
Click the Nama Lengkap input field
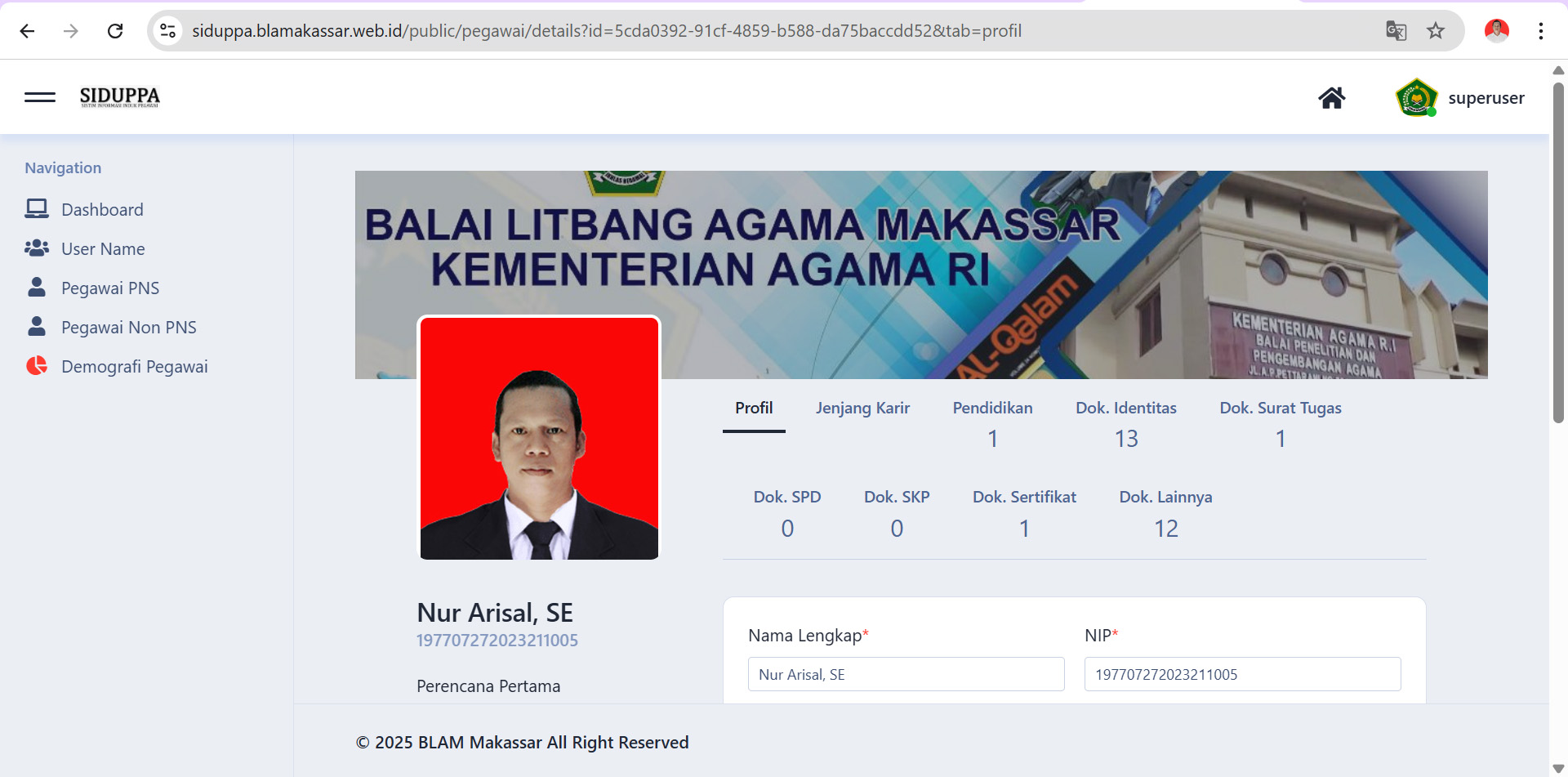pyautogui.click(x=906, y=674)
